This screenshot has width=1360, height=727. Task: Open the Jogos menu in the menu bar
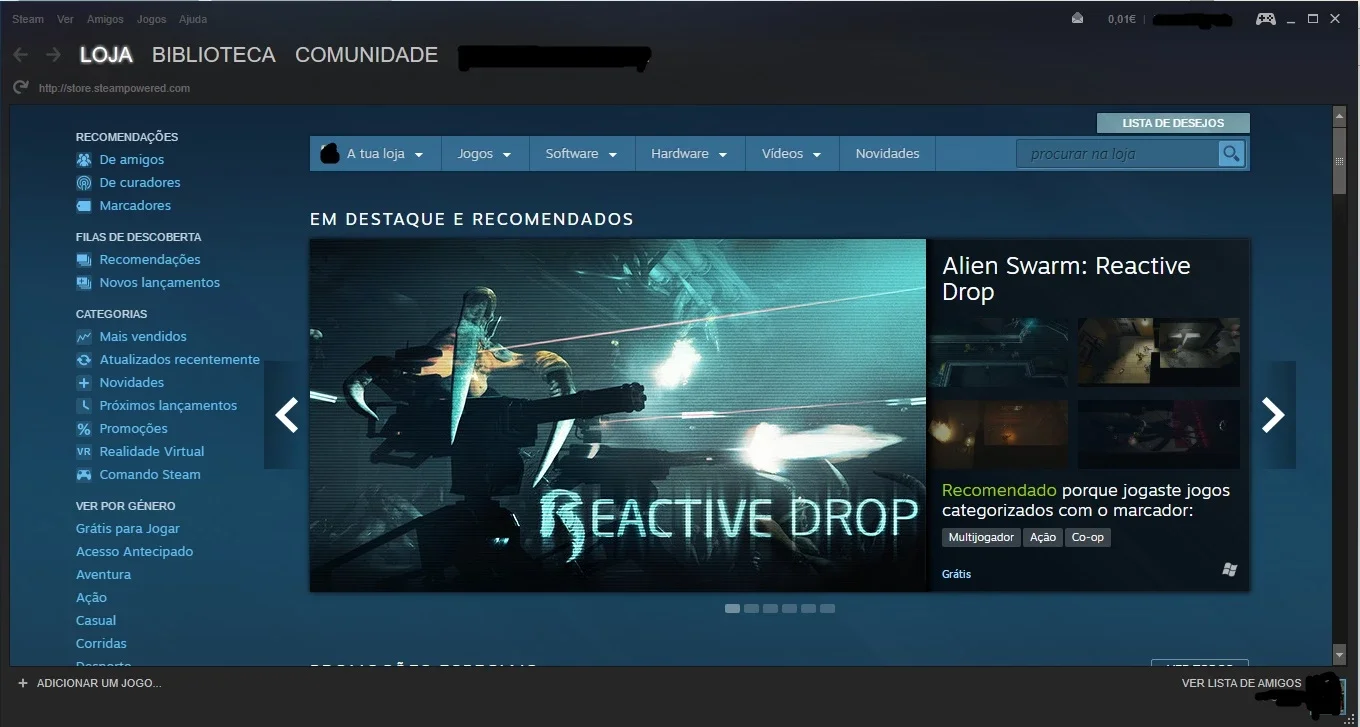[x=152, y=19]
